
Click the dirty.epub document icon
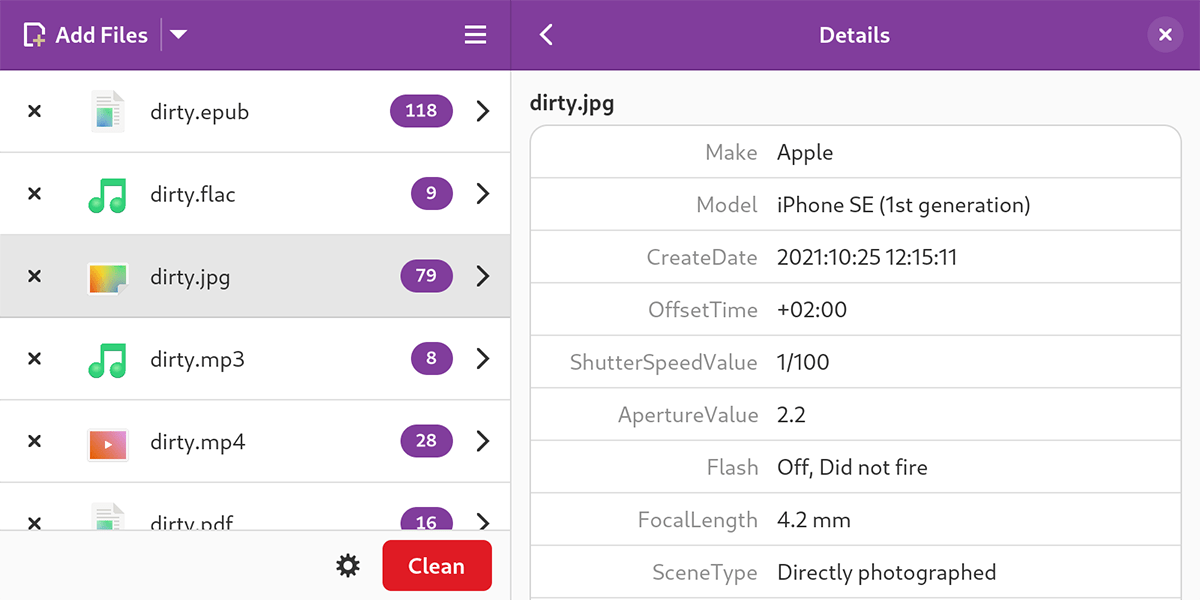[x=107, y=111]
